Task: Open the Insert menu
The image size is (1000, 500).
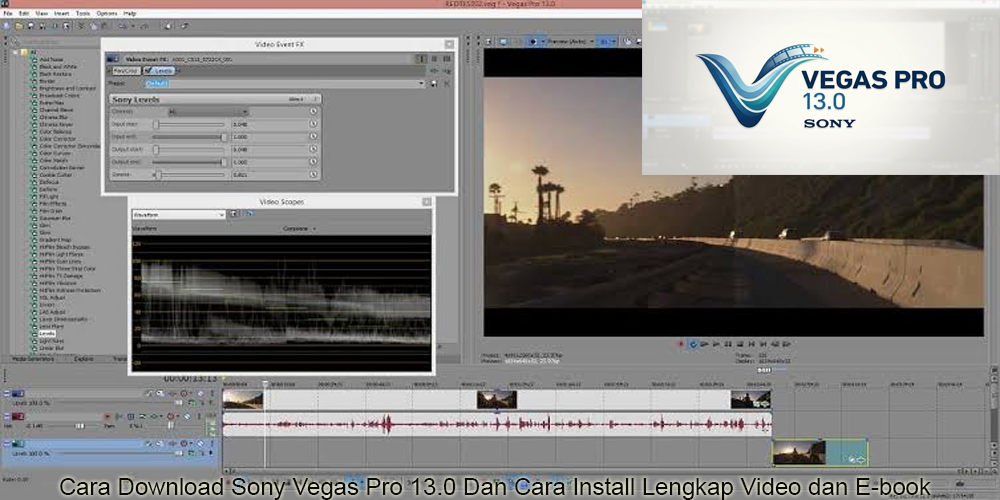Action: coord(62,13)
